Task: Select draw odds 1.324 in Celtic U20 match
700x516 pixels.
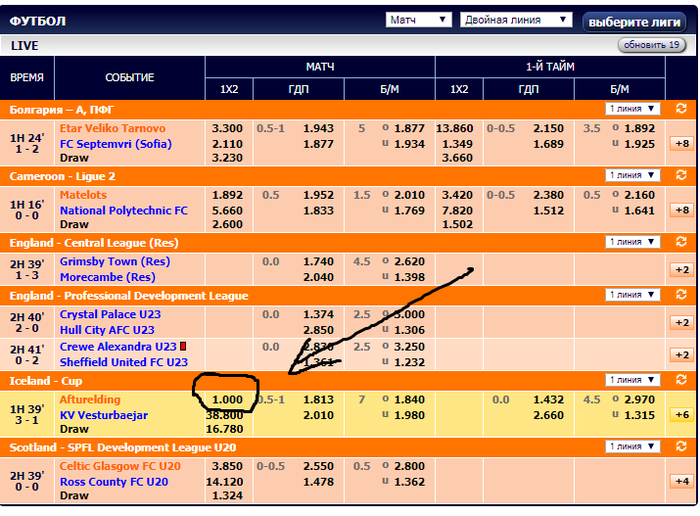Action: point(227,496)
